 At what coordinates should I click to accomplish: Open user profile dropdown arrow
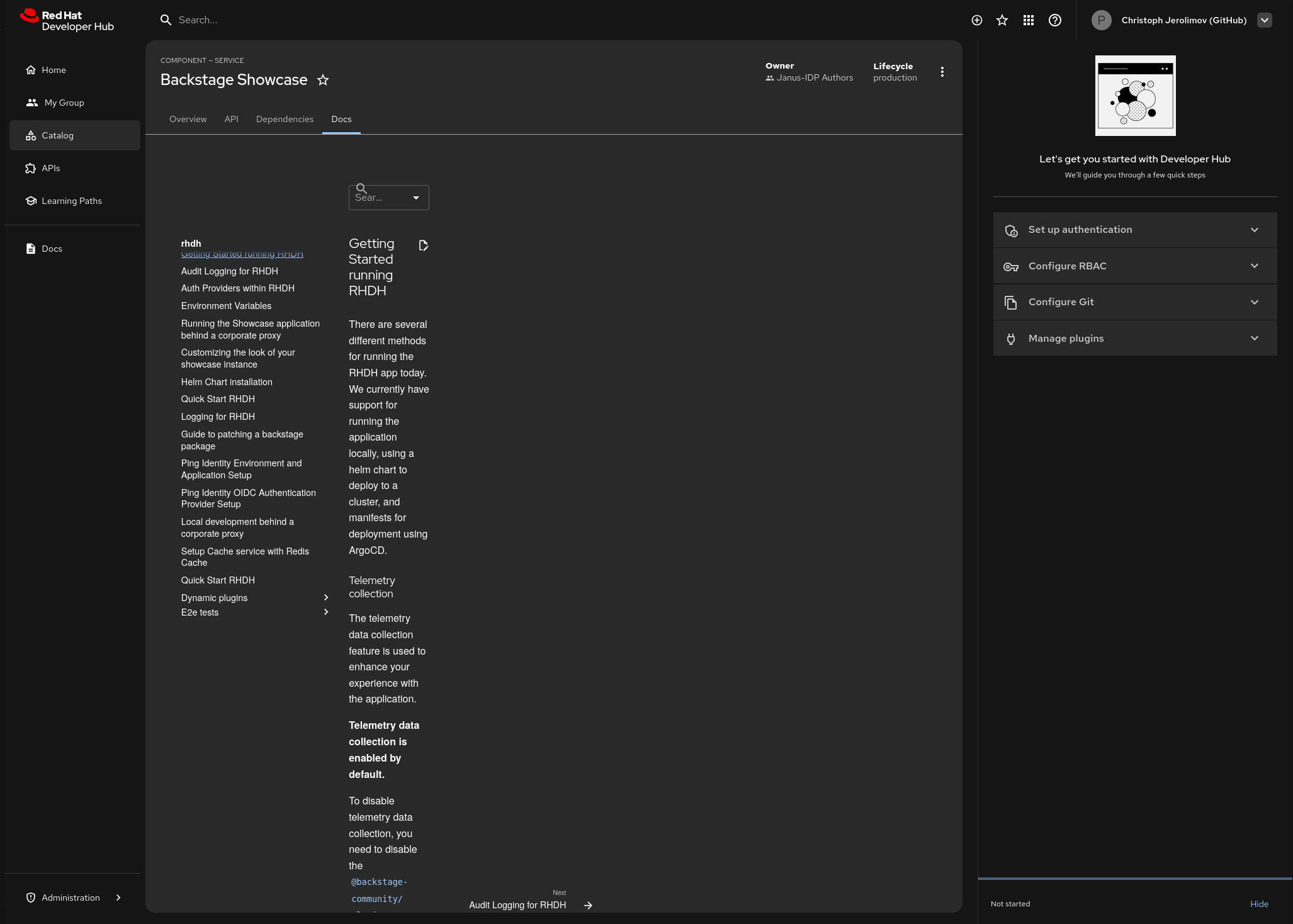1264,20
